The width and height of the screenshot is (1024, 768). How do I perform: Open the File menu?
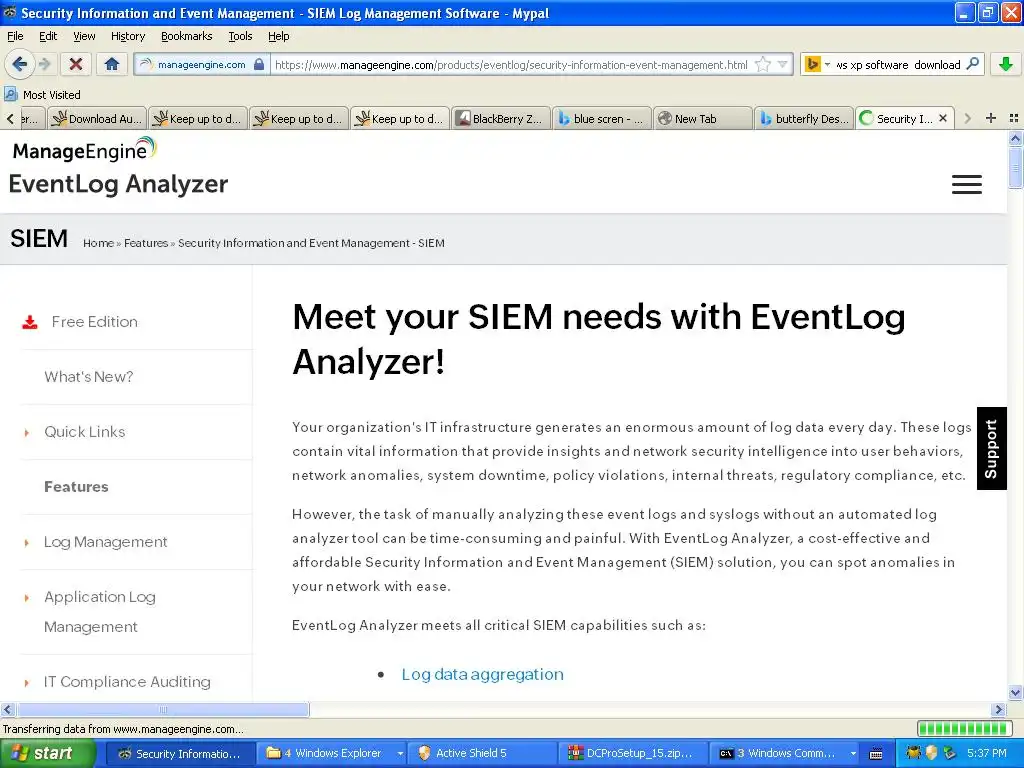pos(15,36)
